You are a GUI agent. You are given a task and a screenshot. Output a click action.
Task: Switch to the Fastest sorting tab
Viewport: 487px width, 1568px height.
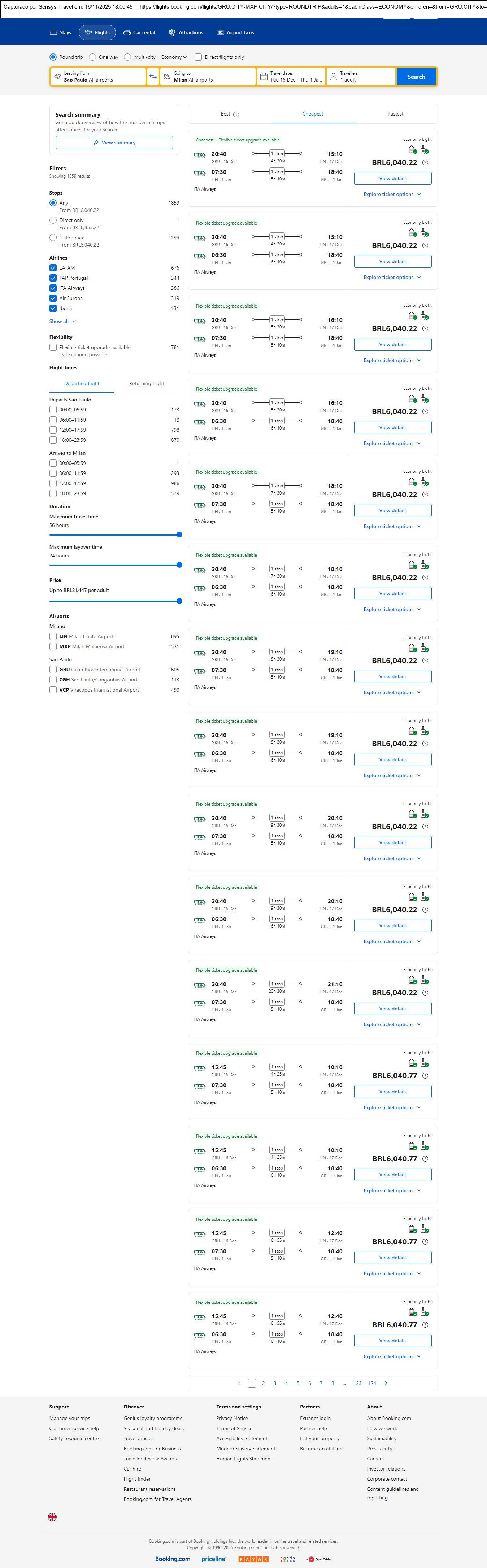pos(396,114)
